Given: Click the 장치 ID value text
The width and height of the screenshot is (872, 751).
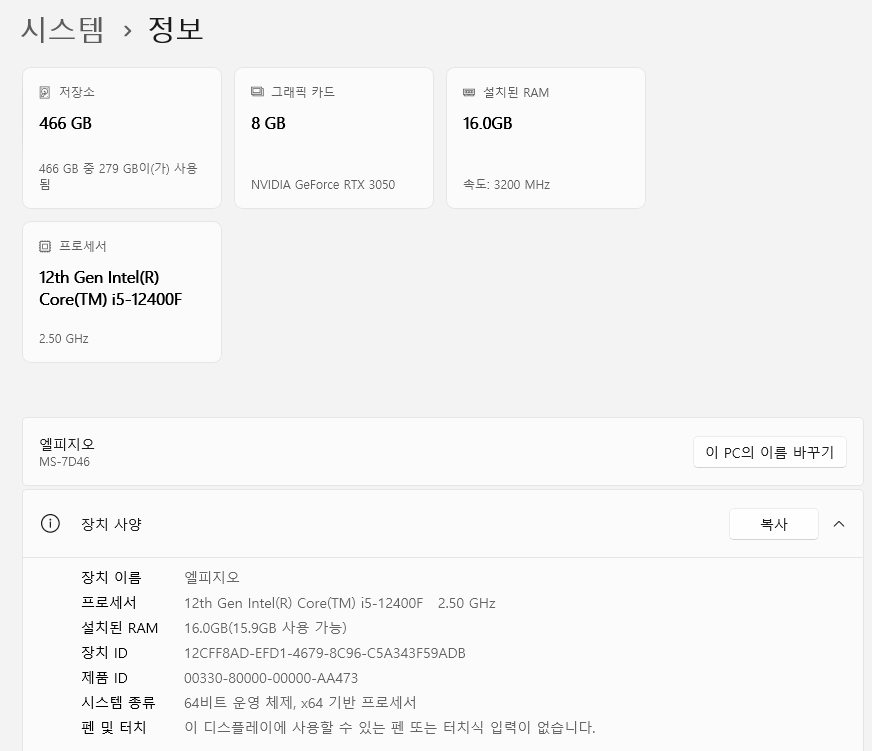Looking at the screenshot, I should pyautogui.click(x=325, y=653).
